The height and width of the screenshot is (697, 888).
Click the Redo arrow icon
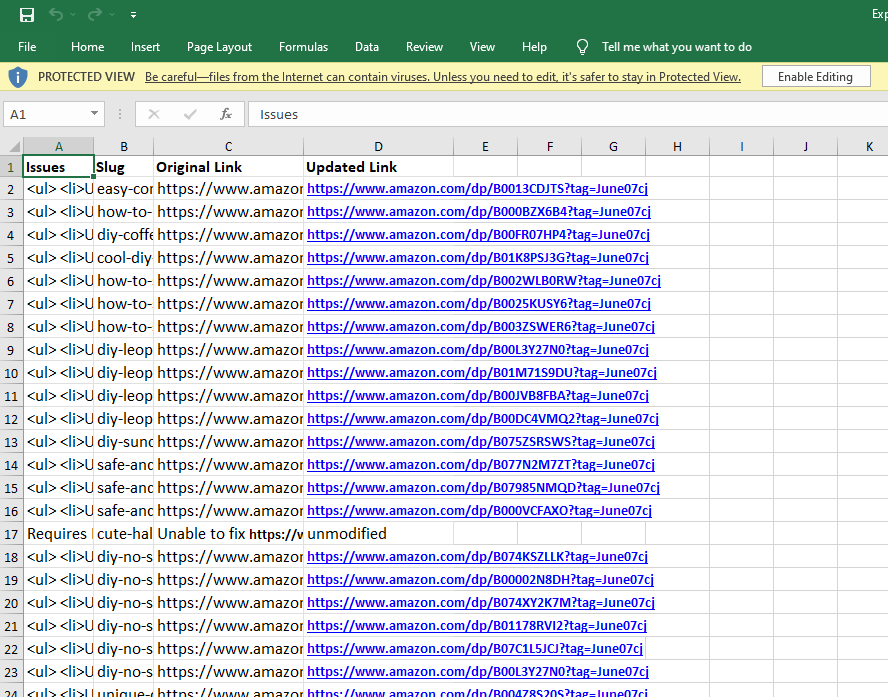[95, 14]
